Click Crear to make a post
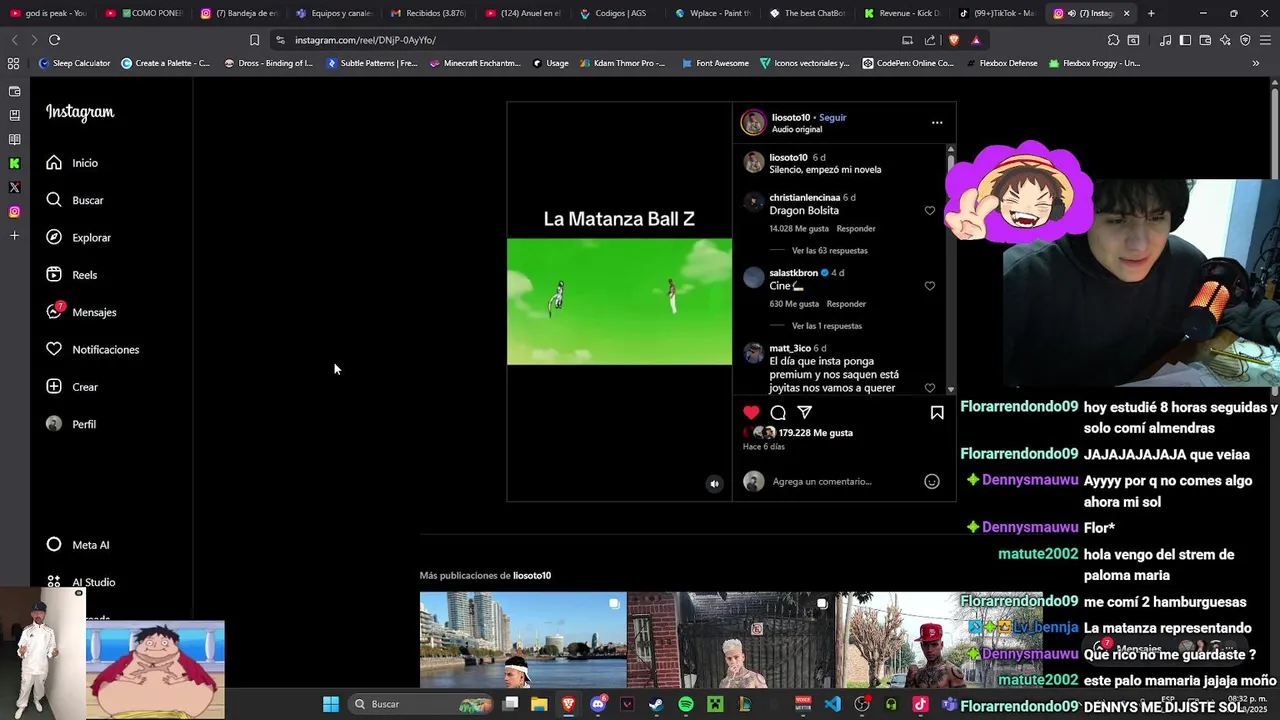This screenshot has width=1280, height=720. tap(72, 387)
